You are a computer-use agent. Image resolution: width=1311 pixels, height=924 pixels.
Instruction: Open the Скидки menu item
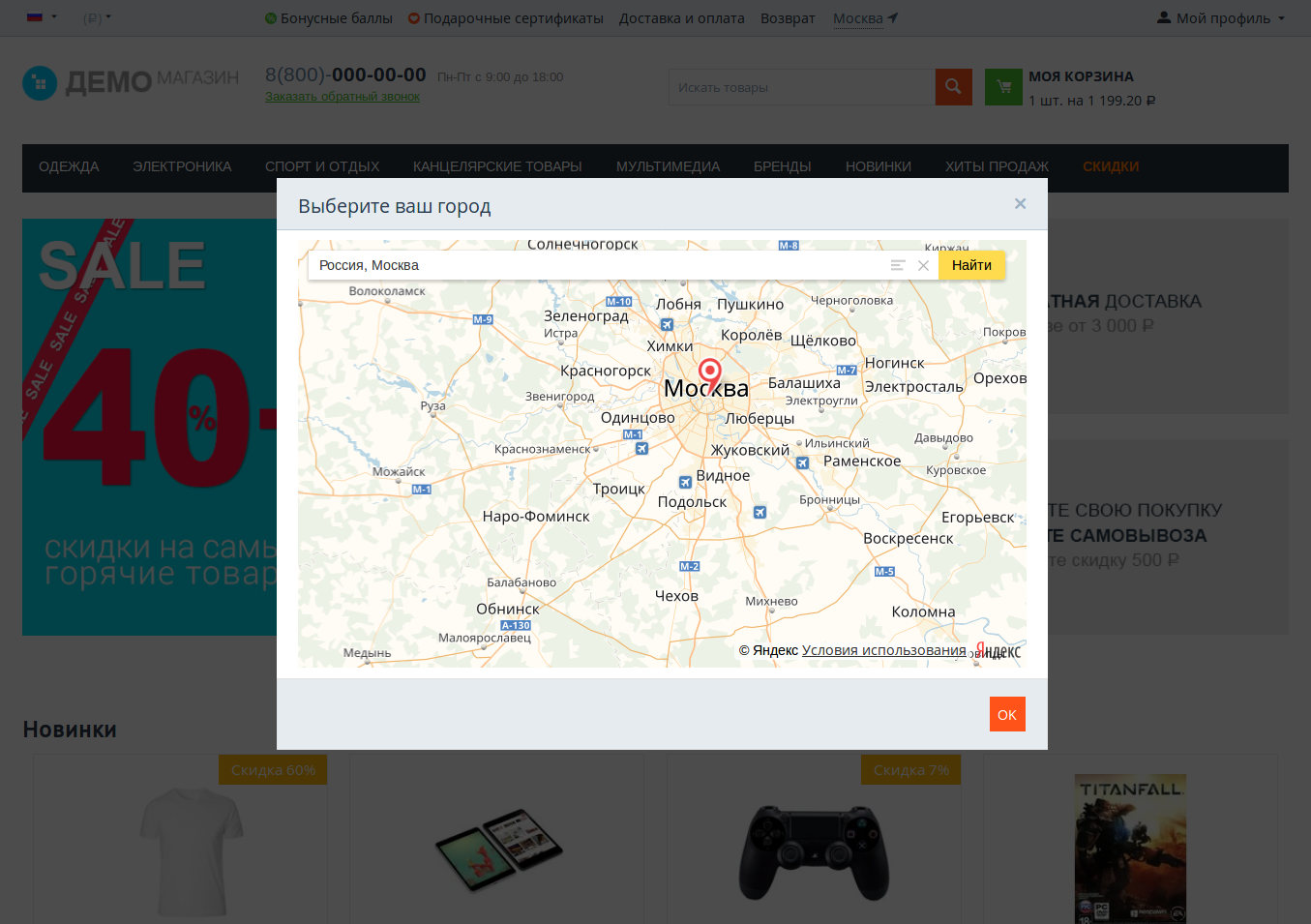tap(1110, 166)
